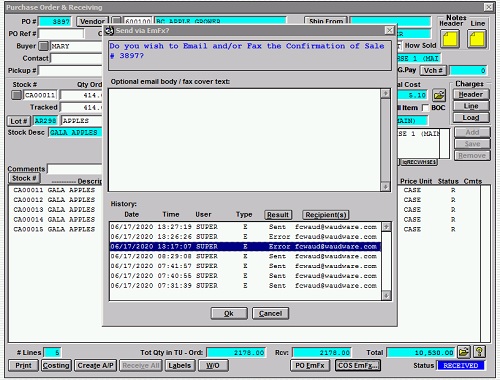This screenshot has width=500, height=380.
Task: Select history row 07:31:39 Sent
Action: (245, 286)
